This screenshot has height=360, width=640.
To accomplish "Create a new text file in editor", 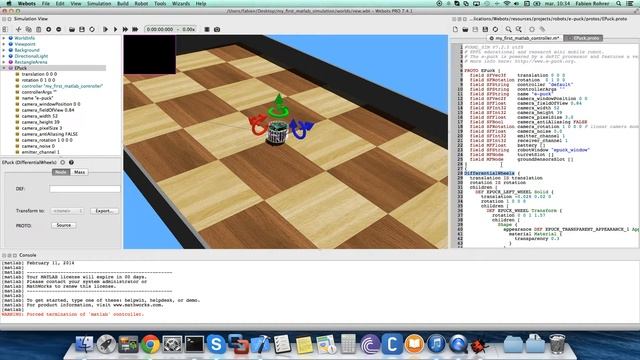I will click(x=456, y=29).
